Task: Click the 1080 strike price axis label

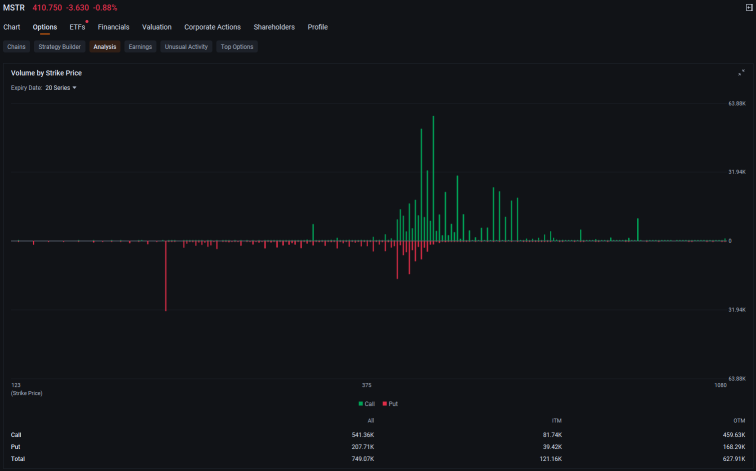Action: (x=720, y=385)
